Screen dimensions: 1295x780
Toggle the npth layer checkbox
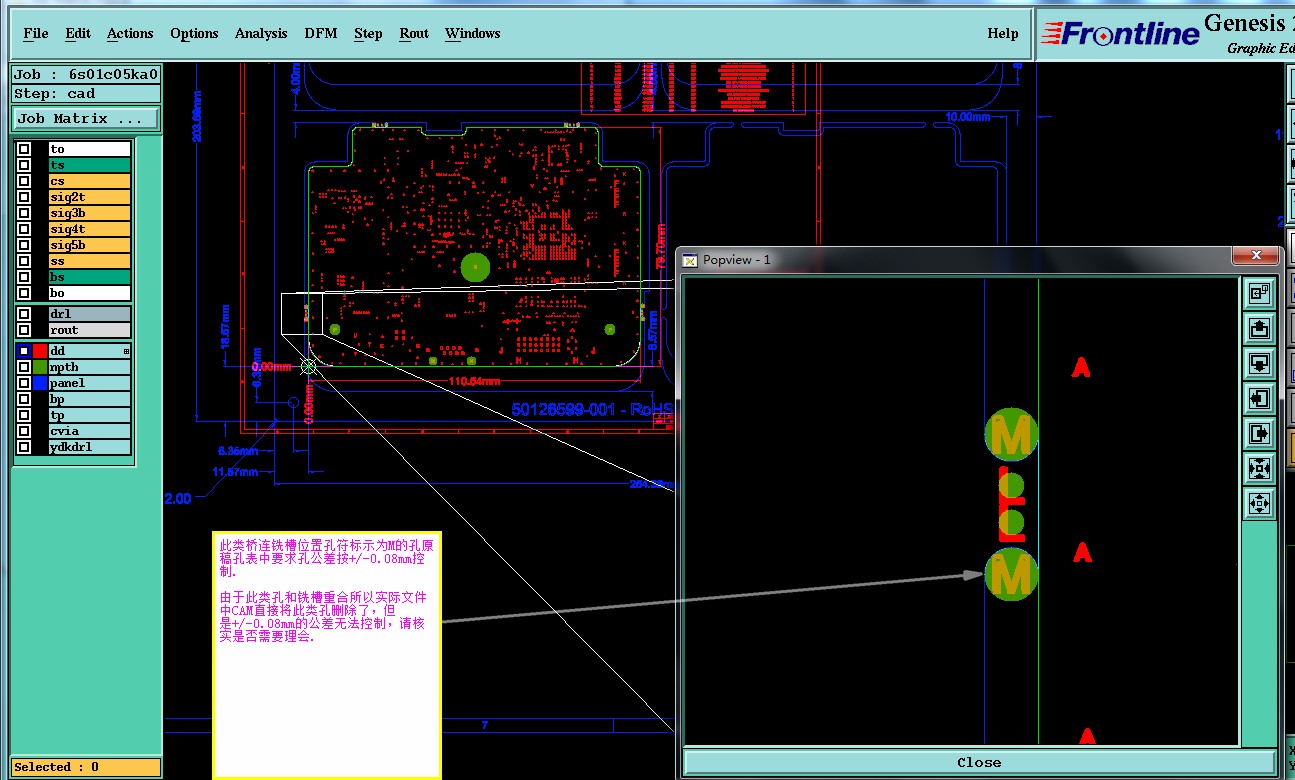24,367
